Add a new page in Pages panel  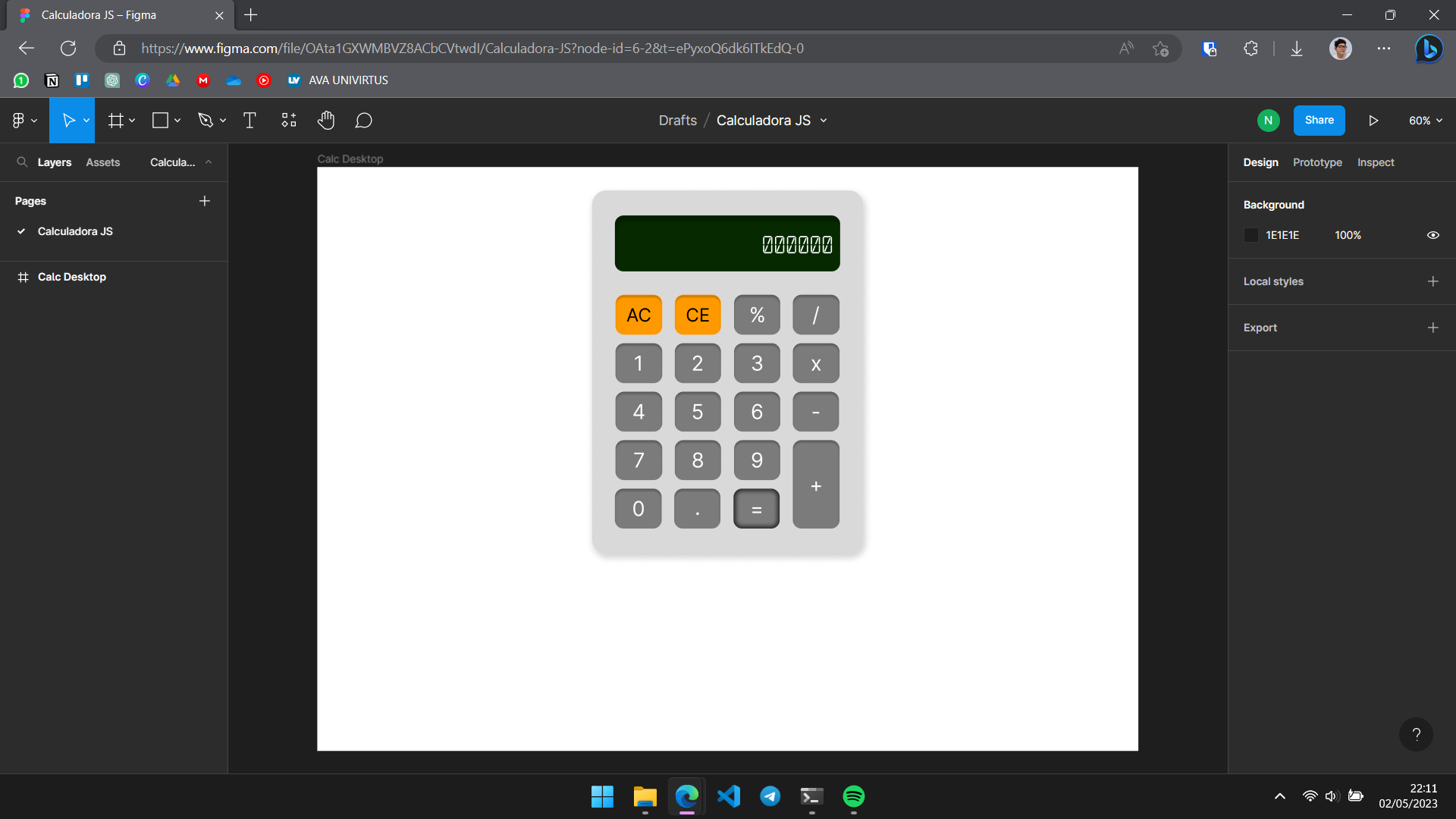click(x=204, y=200)
